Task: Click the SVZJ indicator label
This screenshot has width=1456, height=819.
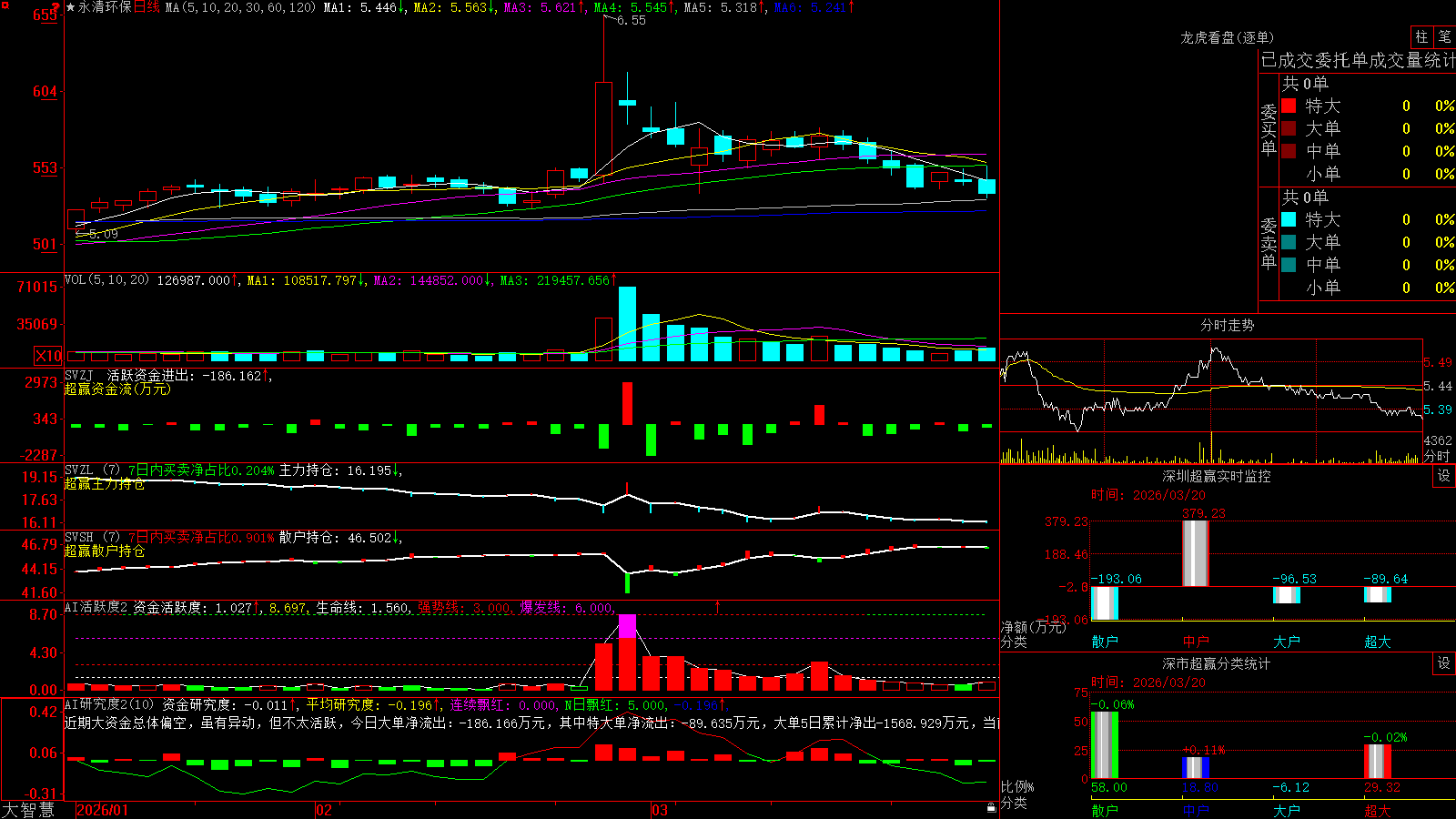Action: pos(79,375)
